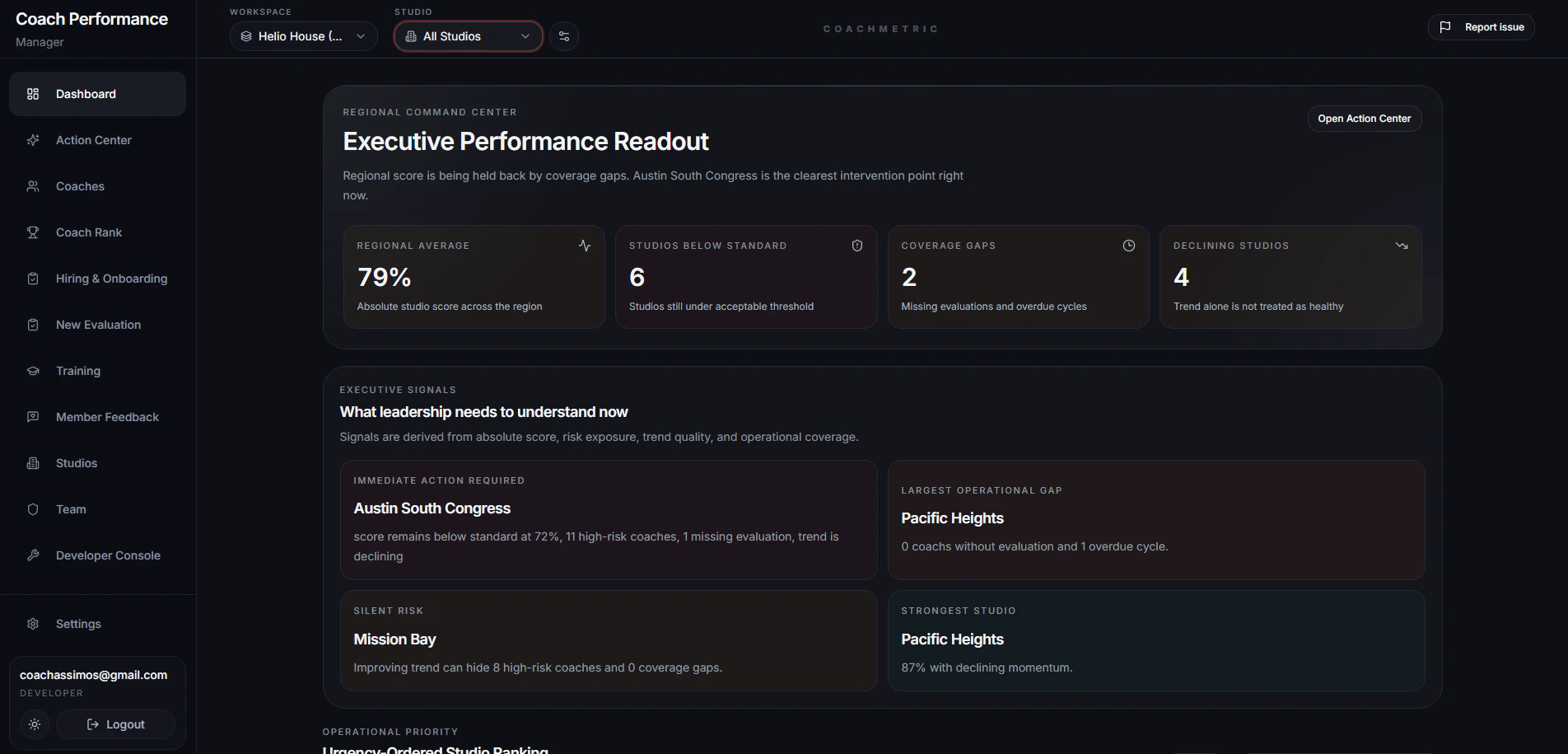
Task: Click the chevron arrow in the workspace selector
Action: (x=361, y=36)
